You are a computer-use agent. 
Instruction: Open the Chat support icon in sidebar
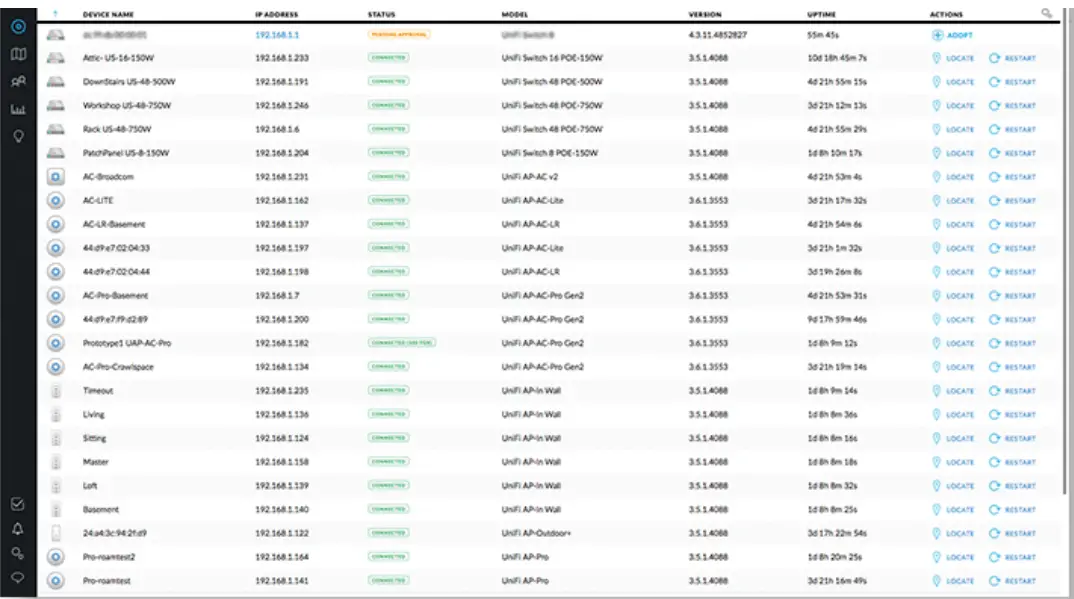coord(18,577)
